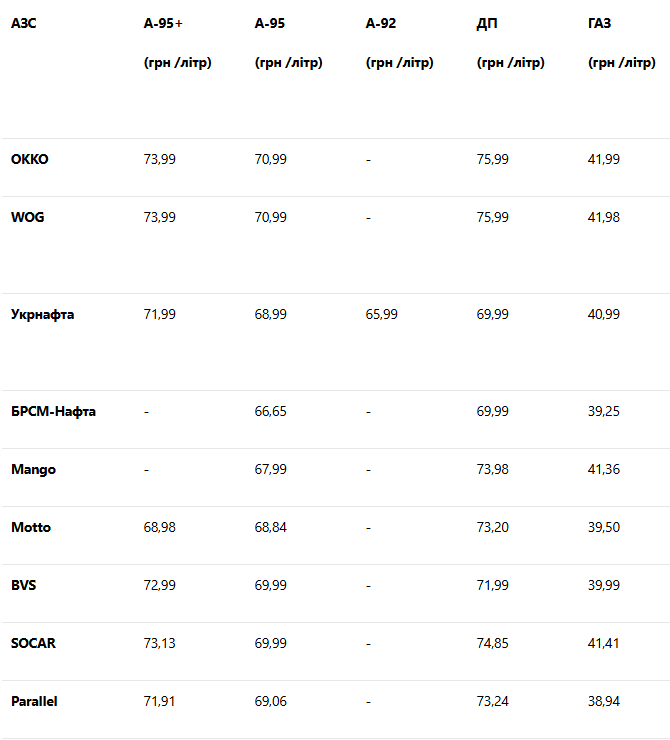
Task: Select the Motto row label
Action: (x=31, y=527)
